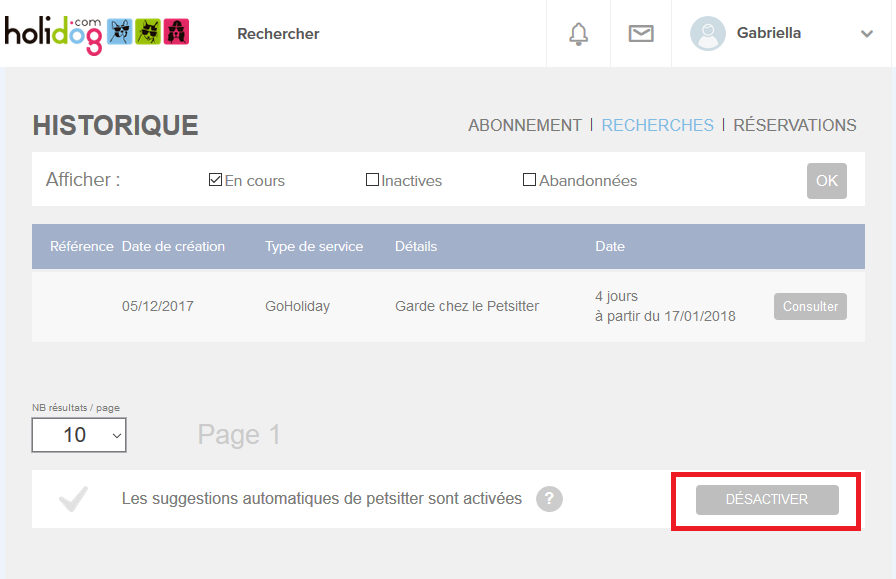This screenshot has width=896, height=579.
Task: Switch to the Réservations tab
Action: tap(794, 125)
